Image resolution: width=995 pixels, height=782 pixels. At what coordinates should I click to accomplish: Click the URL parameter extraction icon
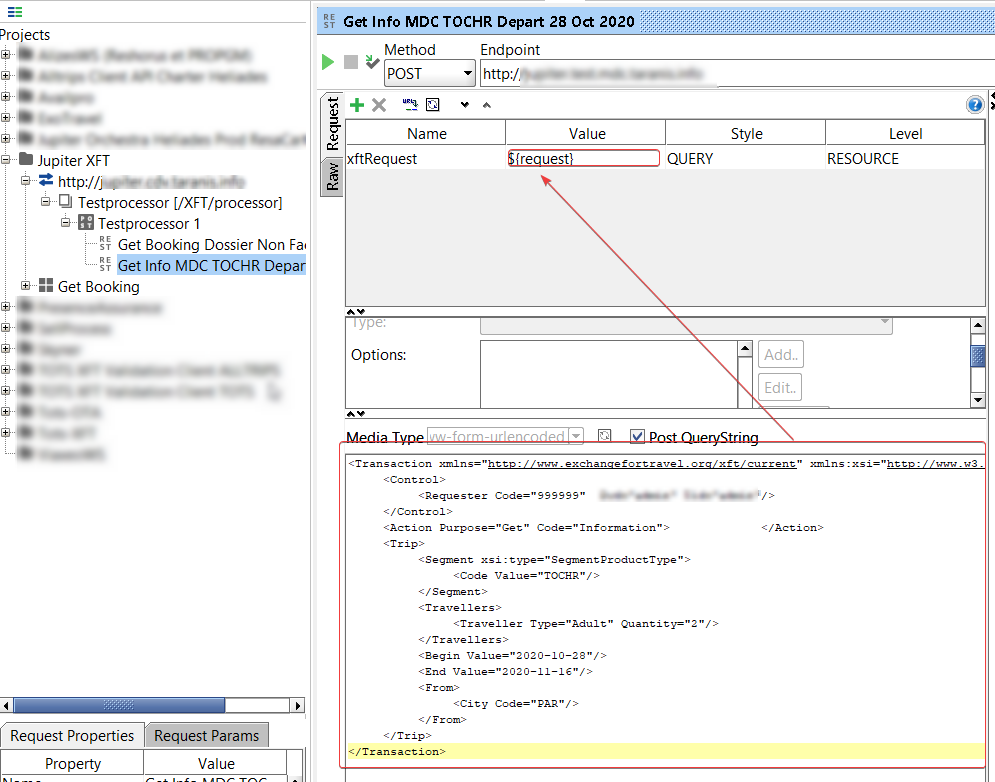pyautogui.click(x=410, y=104)
